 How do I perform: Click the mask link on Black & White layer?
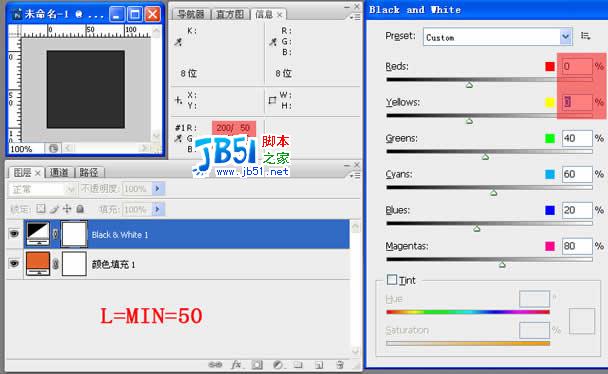(x=55, y=234)
